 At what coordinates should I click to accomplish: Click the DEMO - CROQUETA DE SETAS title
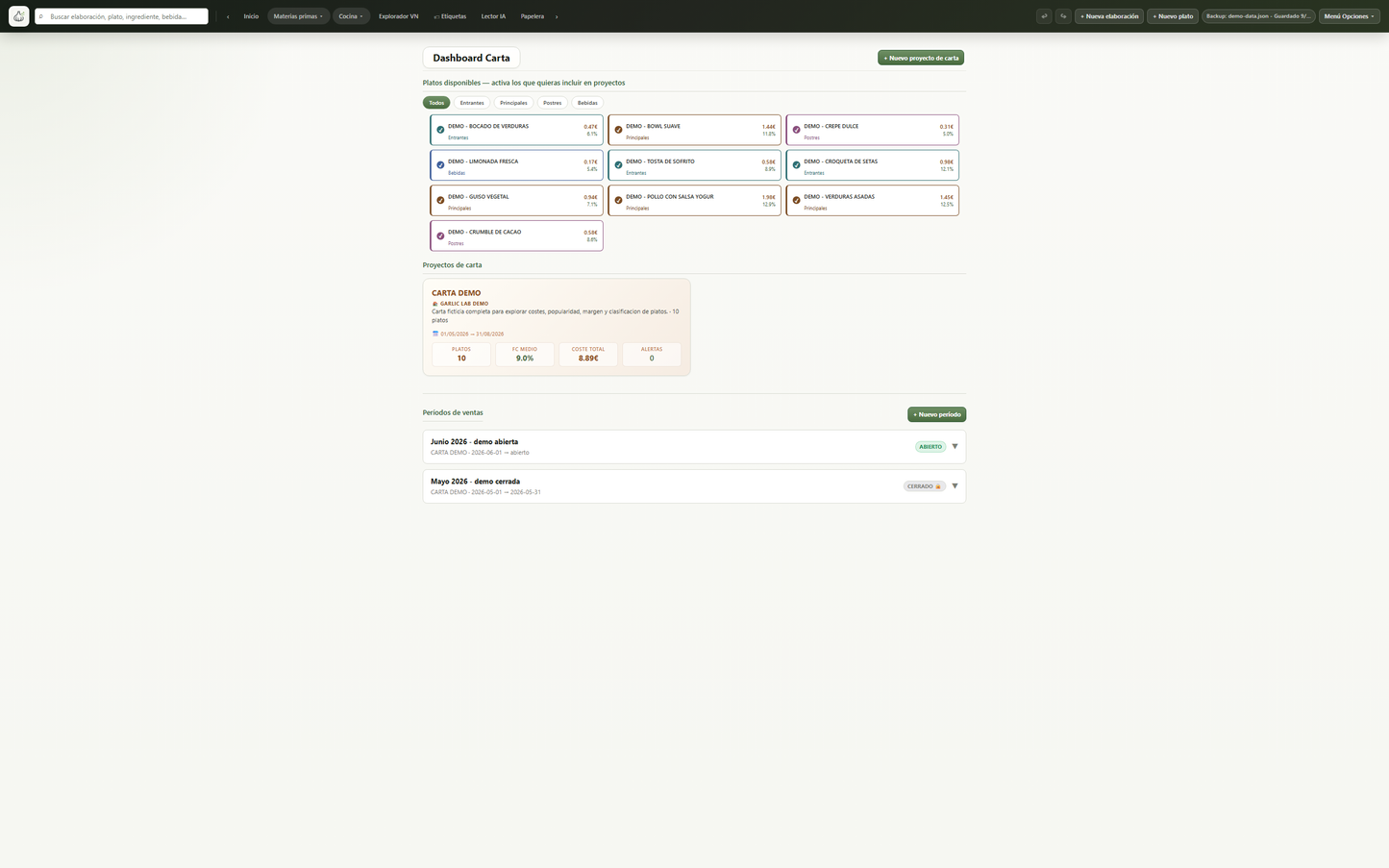[x=840, y=161]
